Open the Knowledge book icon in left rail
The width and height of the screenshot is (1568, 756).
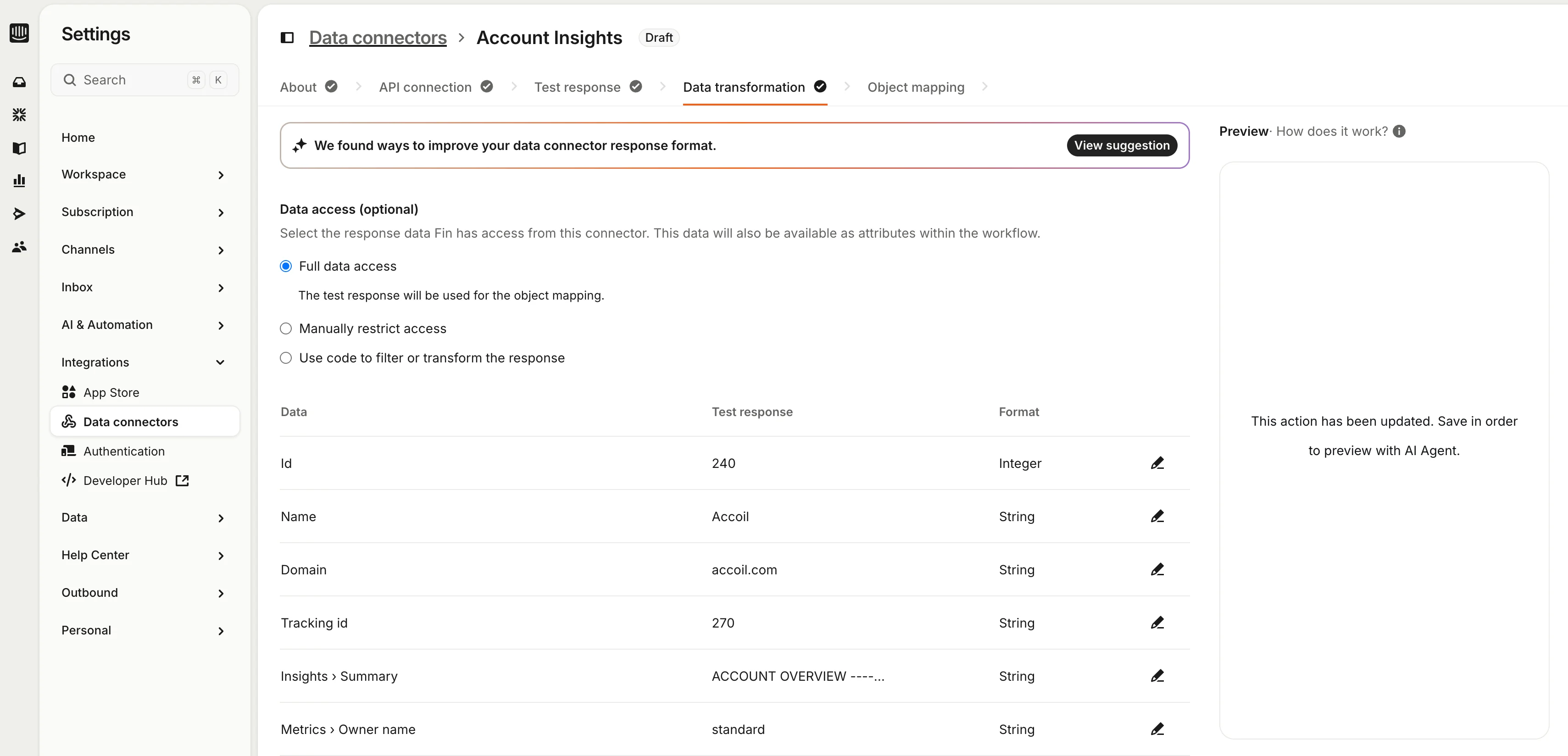point(19,148)
